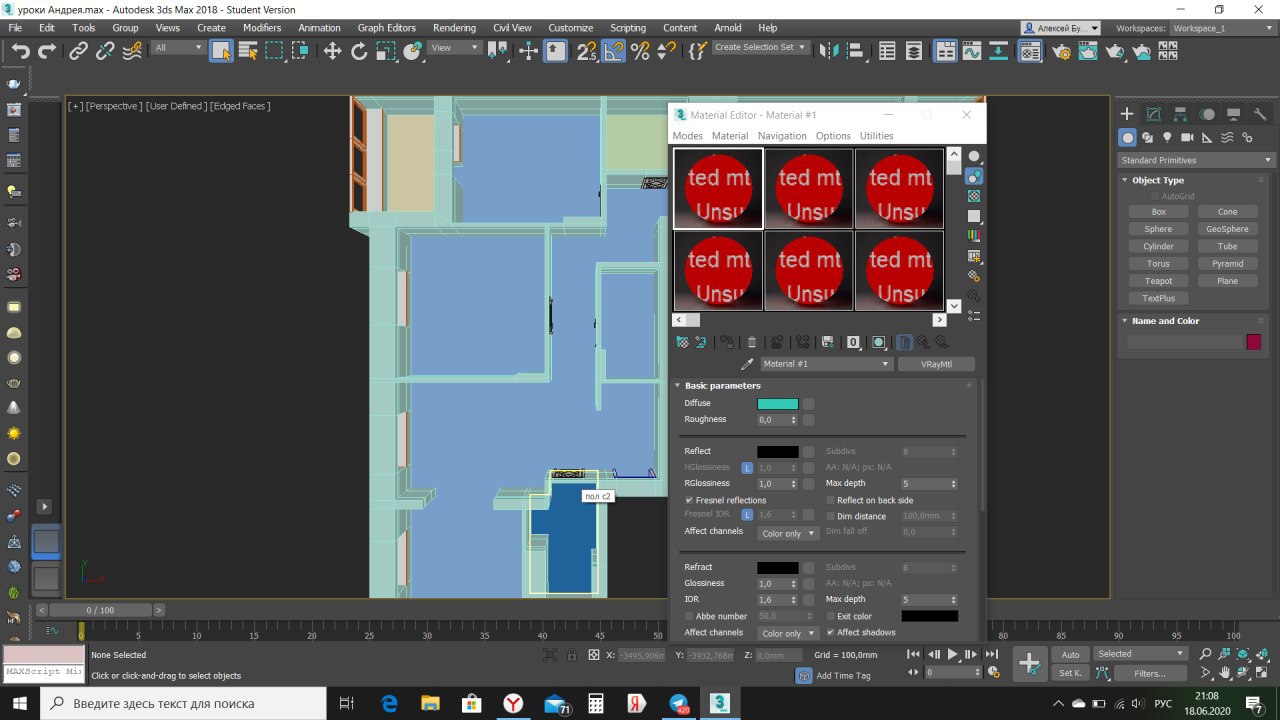Select the Lights category icon
The height and width of the screenshot is (720, 1280).
[x=1167, y=138]
